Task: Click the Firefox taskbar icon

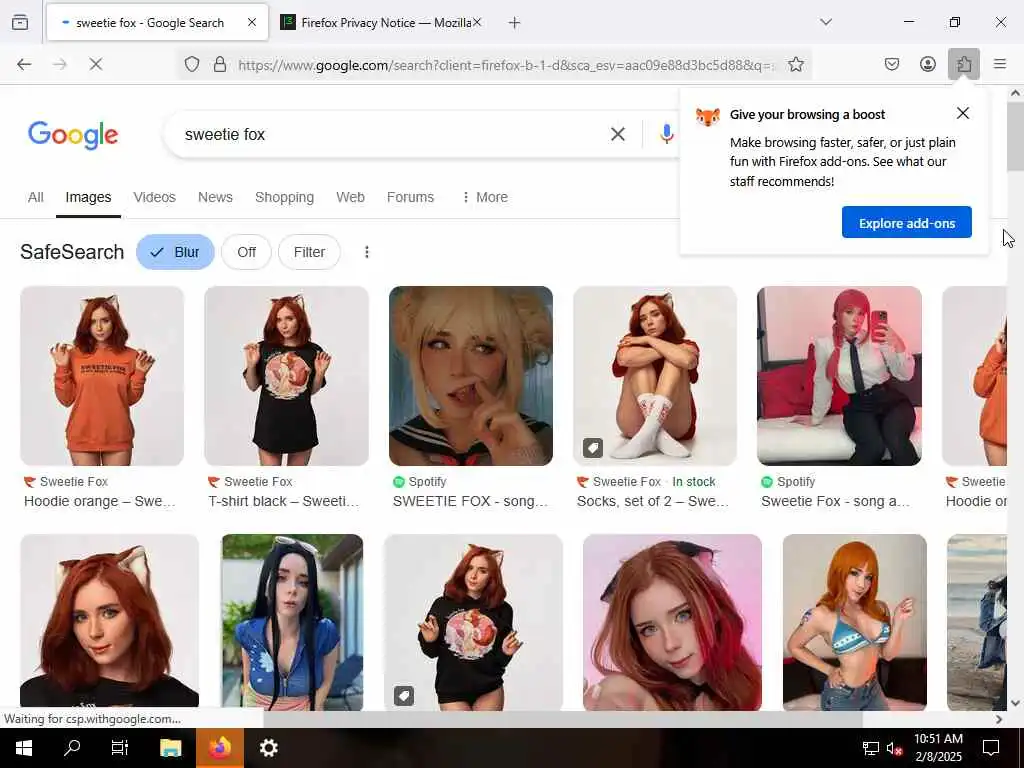Action: 219,748
